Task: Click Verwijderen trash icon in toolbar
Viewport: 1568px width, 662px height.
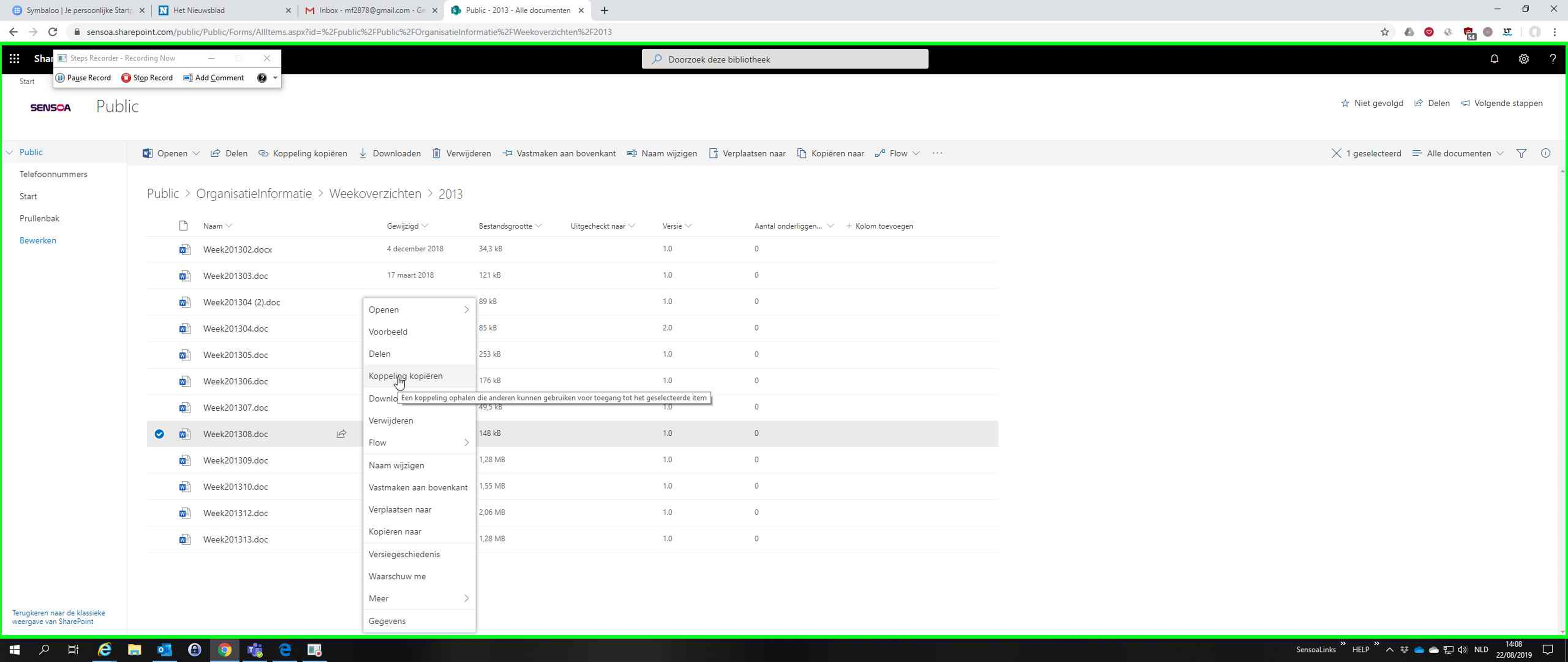Action: coord(436,153)
